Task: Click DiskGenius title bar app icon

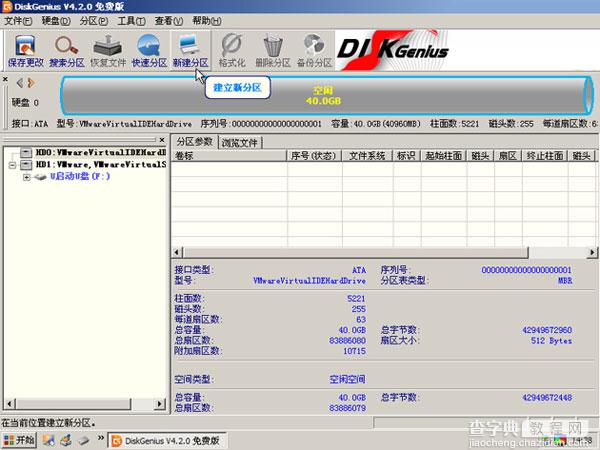Action: (7, 6)
